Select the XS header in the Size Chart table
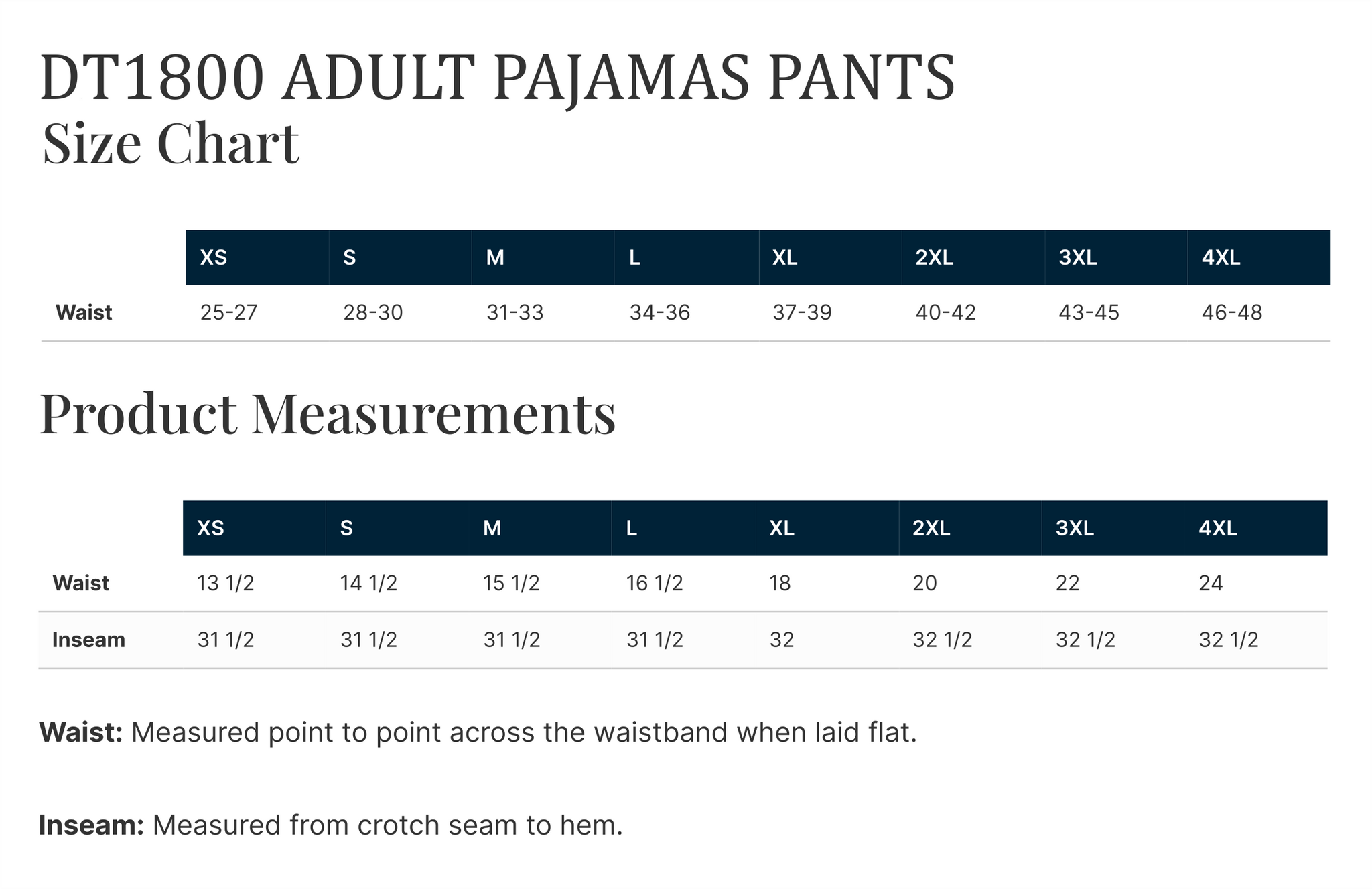This screenshot has height=889, width=1372. 214,258
